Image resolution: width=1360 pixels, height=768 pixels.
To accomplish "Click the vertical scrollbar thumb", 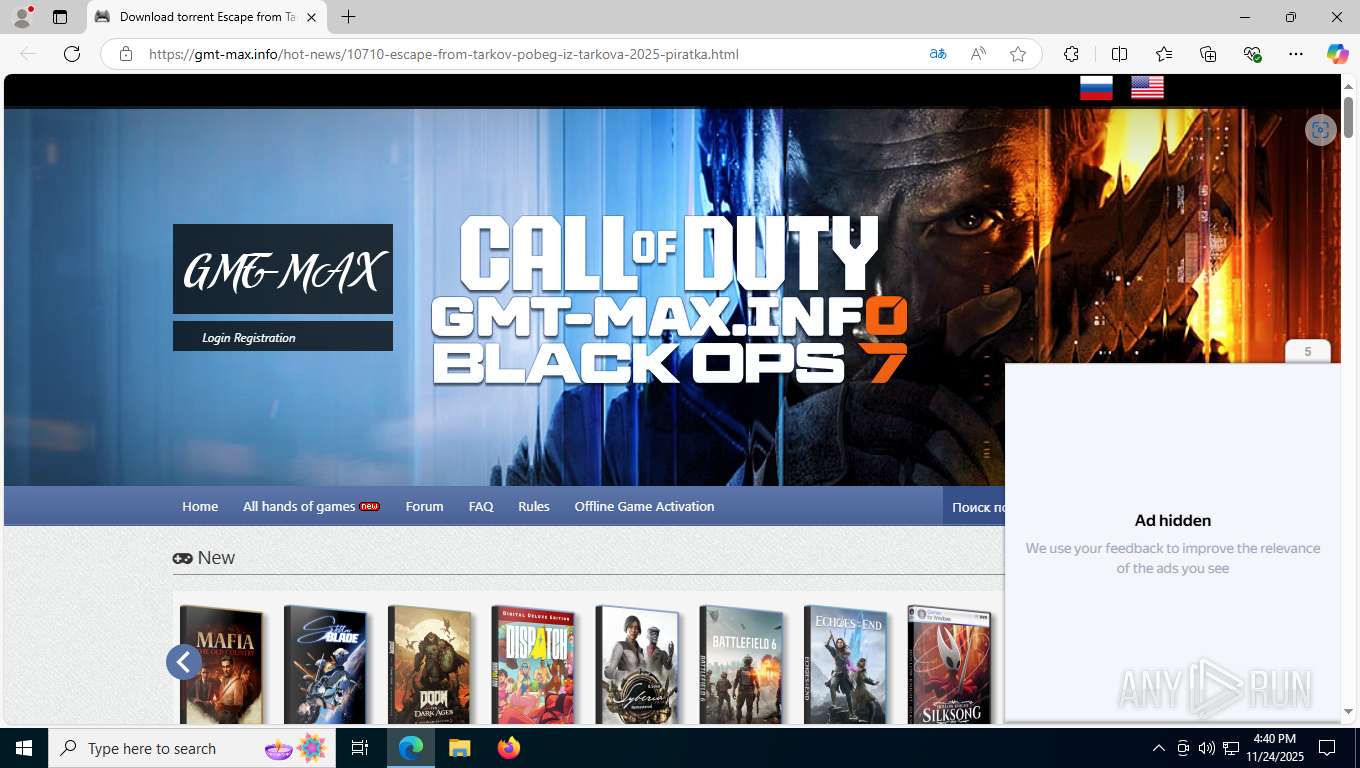I will (1348, 117).
